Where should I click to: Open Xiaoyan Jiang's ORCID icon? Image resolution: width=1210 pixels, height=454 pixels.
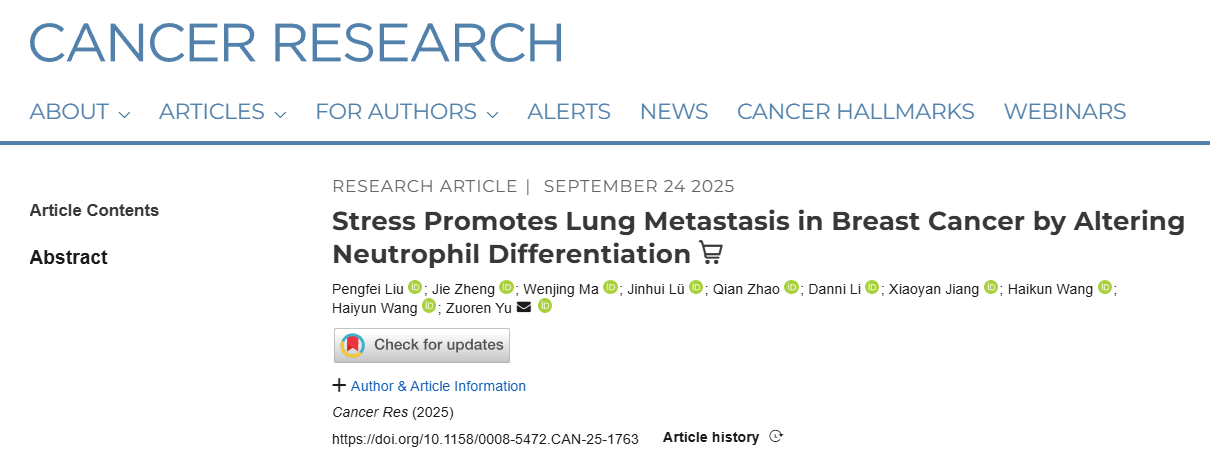(x=991, y=288)
